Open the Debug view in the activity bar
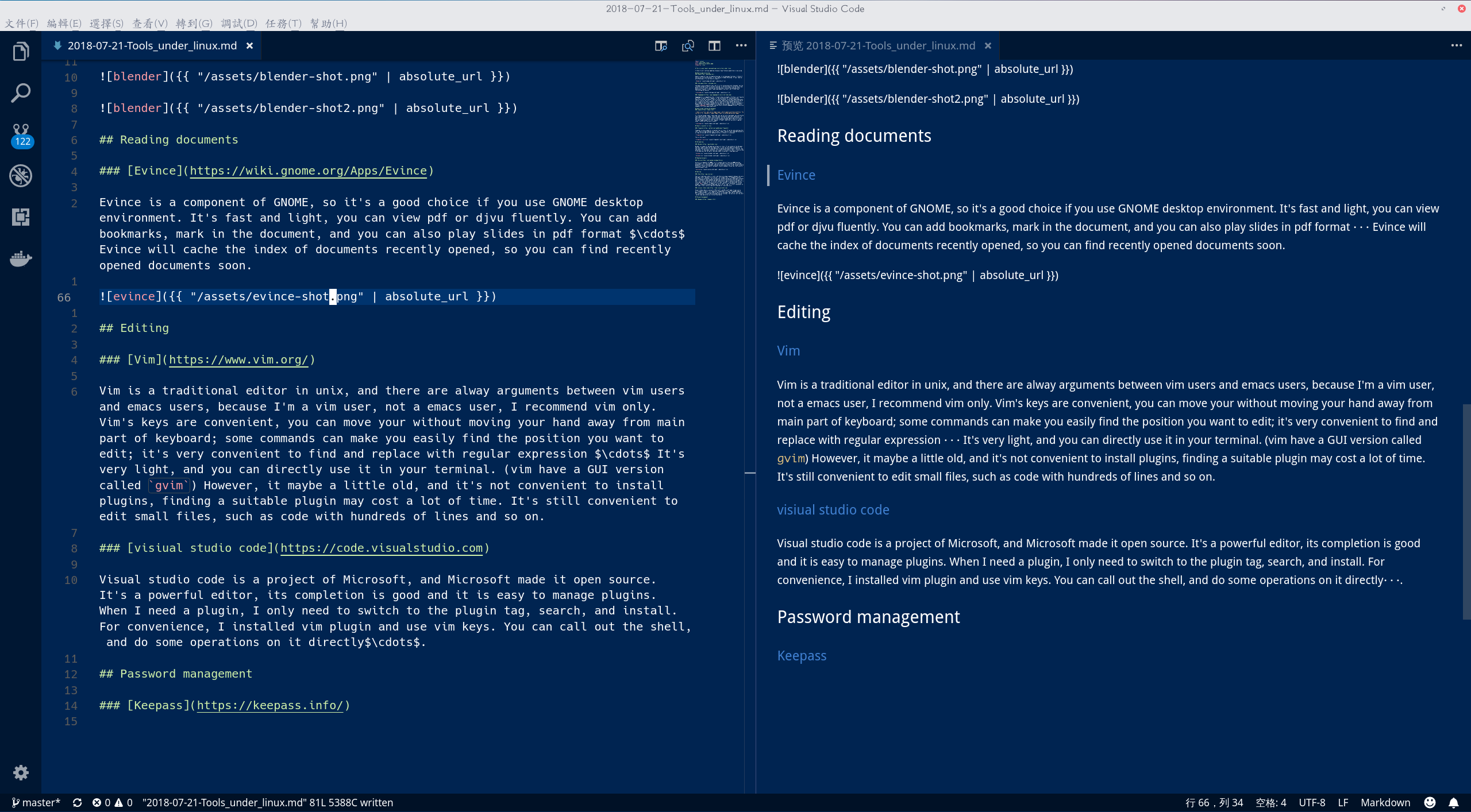The height and width of the screenshot is (812, 1471). [21, 176]
